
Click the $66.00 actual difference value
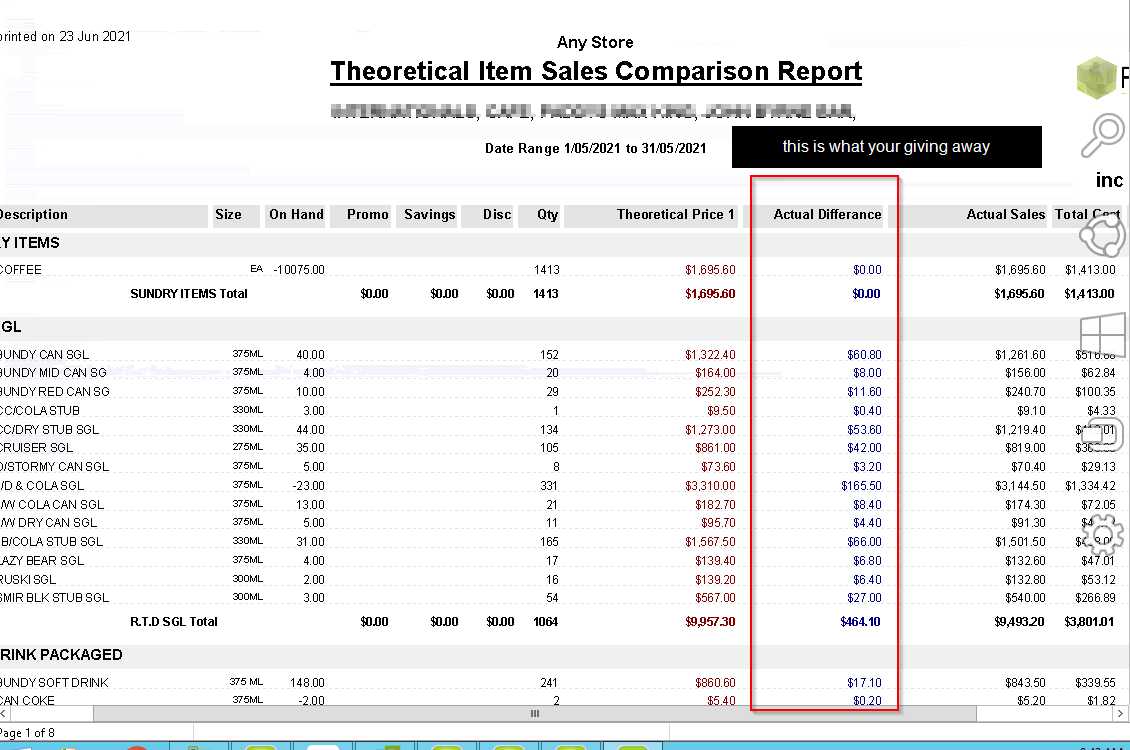click(864, 542)
